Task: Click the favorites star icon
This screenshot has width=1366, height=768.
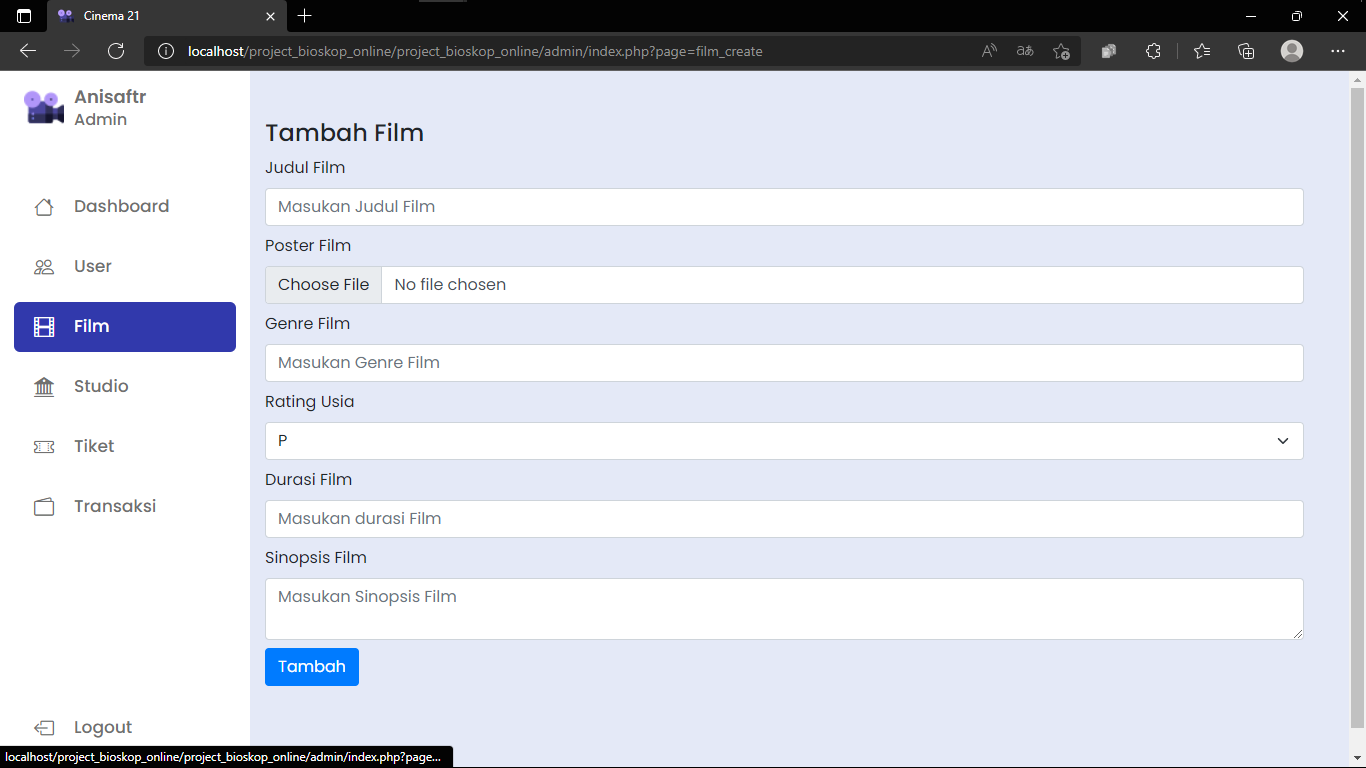Action: tap(1201, 51)
